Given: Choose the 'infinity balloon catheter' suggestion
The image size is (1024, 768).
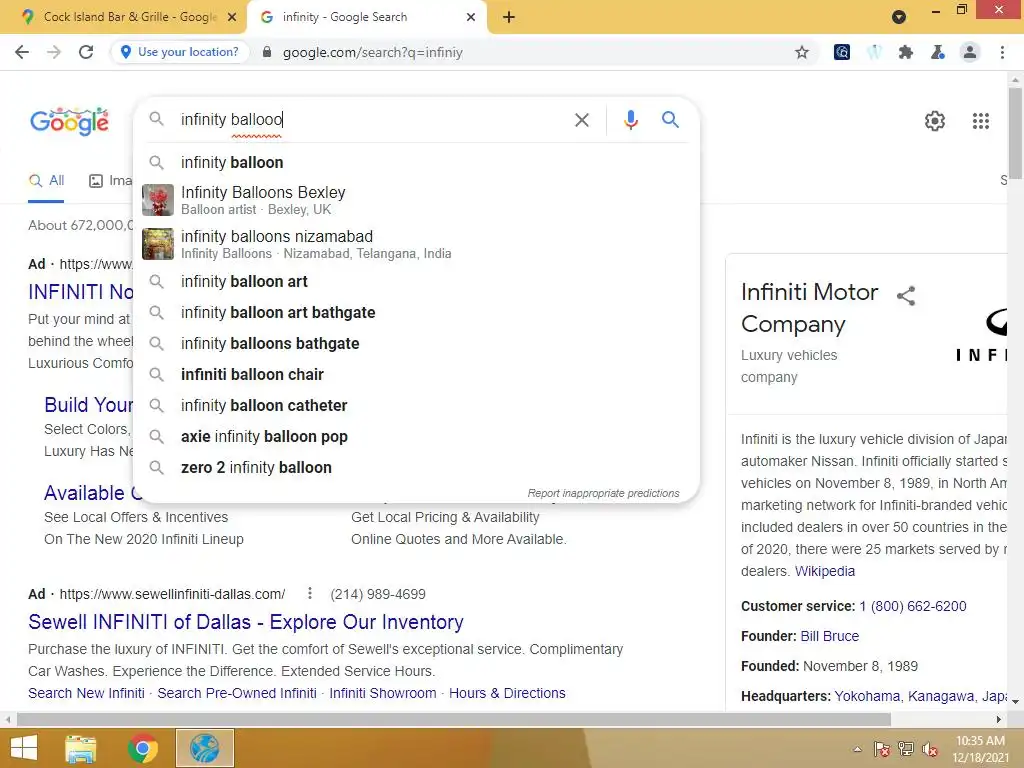Looking at the screenshot, I should click(416, 406).
